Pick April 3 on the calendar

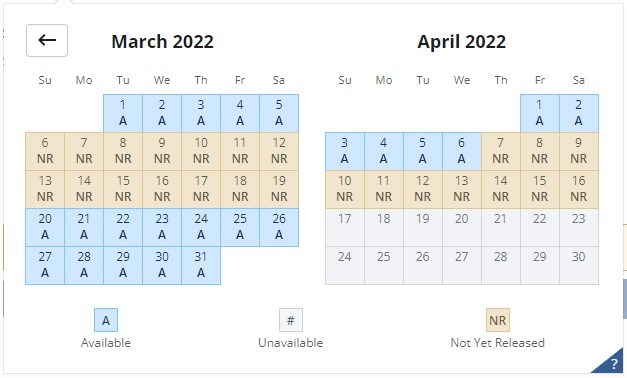345,151
